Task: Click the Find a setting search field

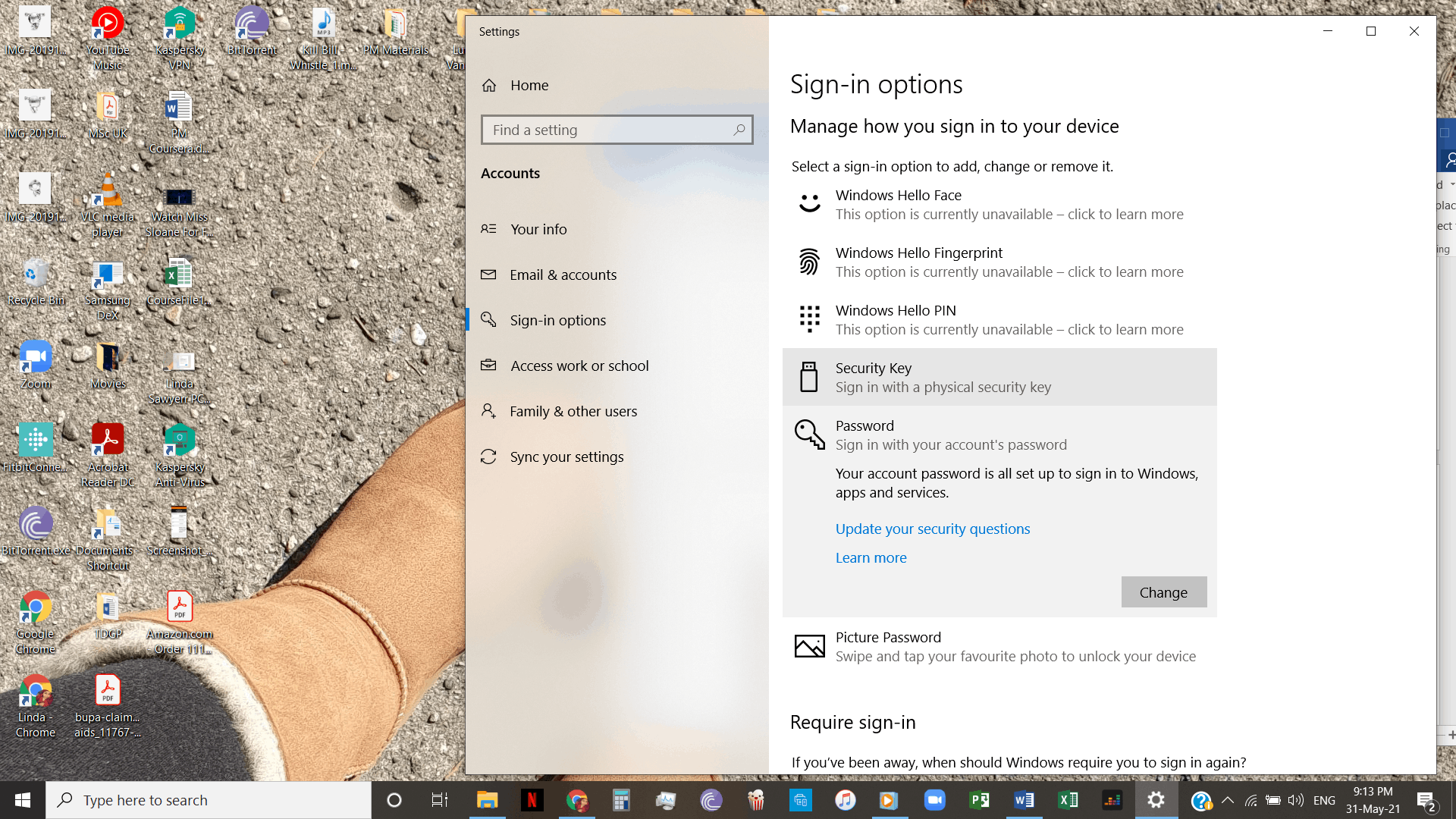Action: click(x=607, y=130)
